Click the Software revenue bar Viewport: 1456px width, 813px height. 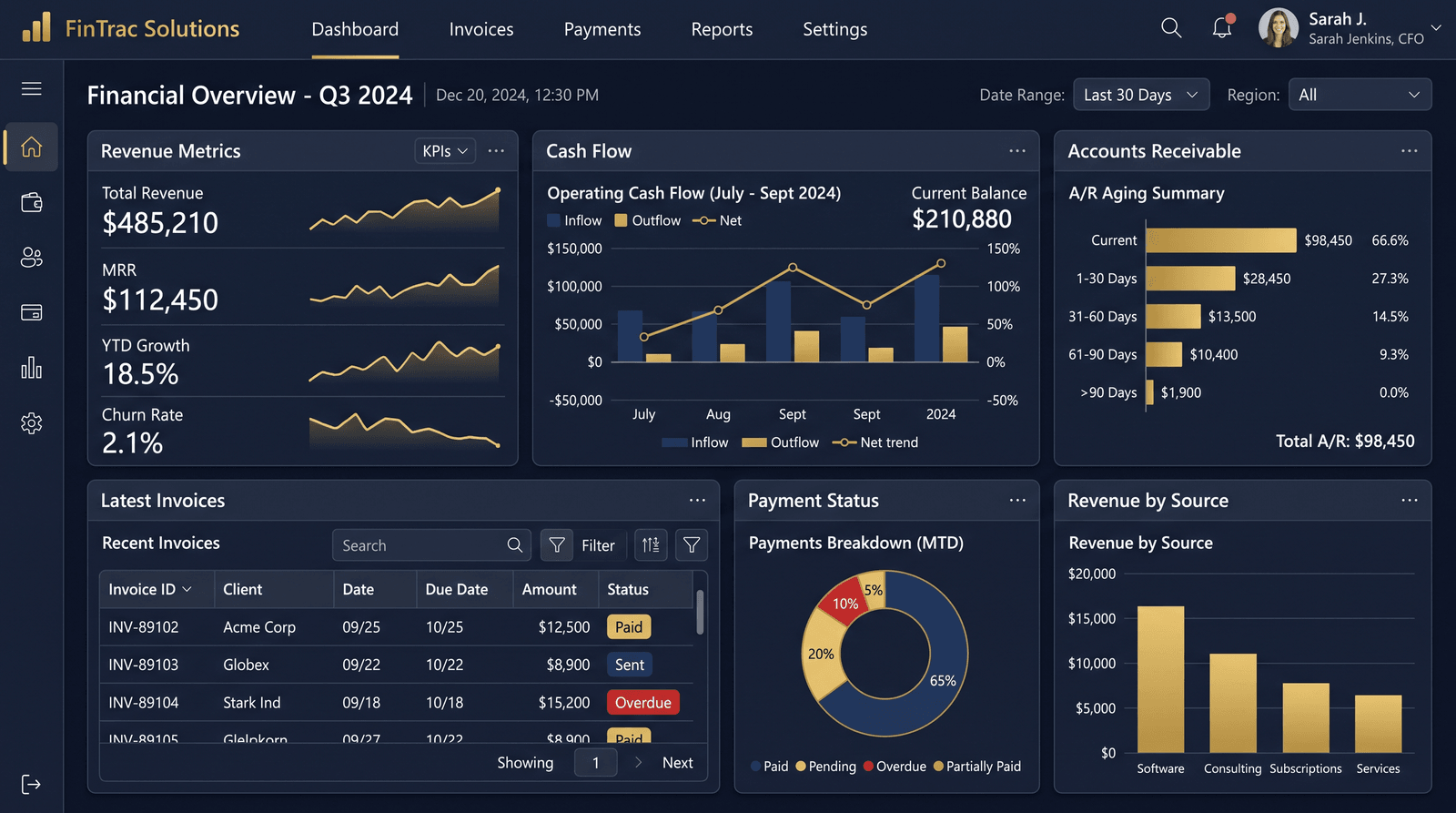point(1160,679)
